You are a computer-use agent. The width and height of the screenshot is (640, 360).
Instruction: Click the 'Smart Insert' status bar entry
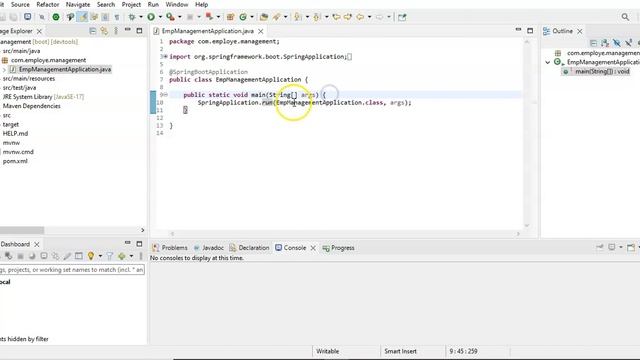click(x=400, y=351)
